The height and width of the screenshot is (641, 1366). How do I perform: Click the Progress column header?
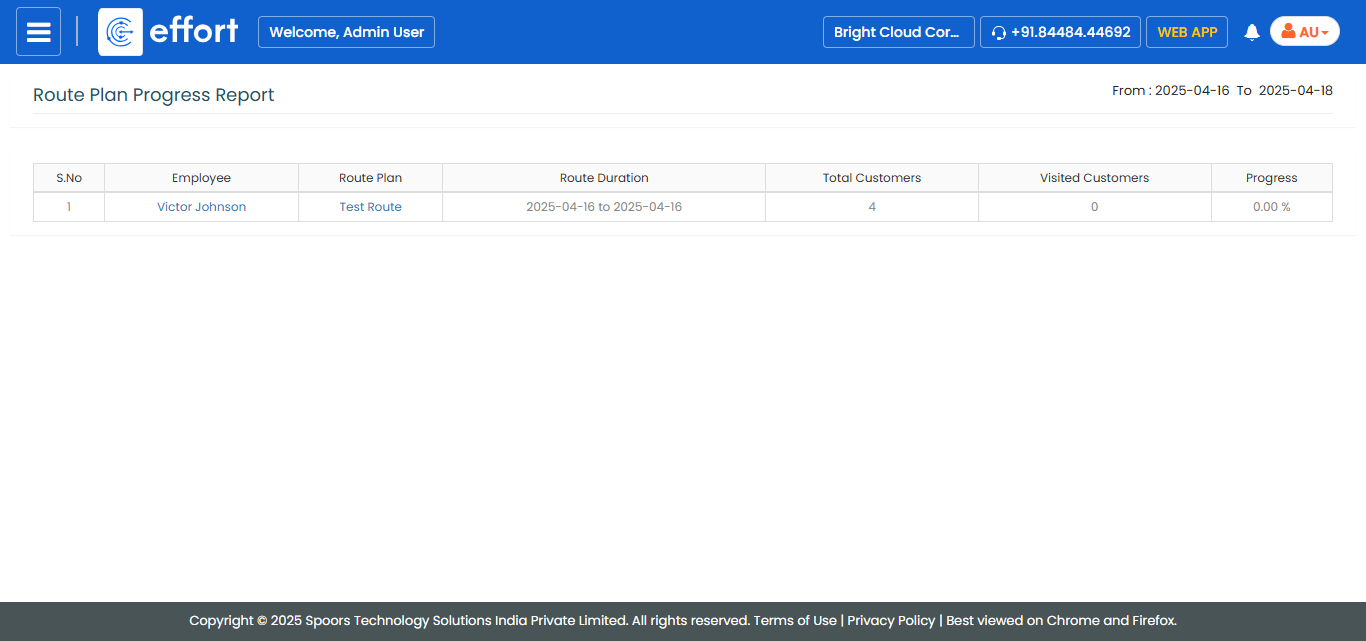[x=1271, y=178]
